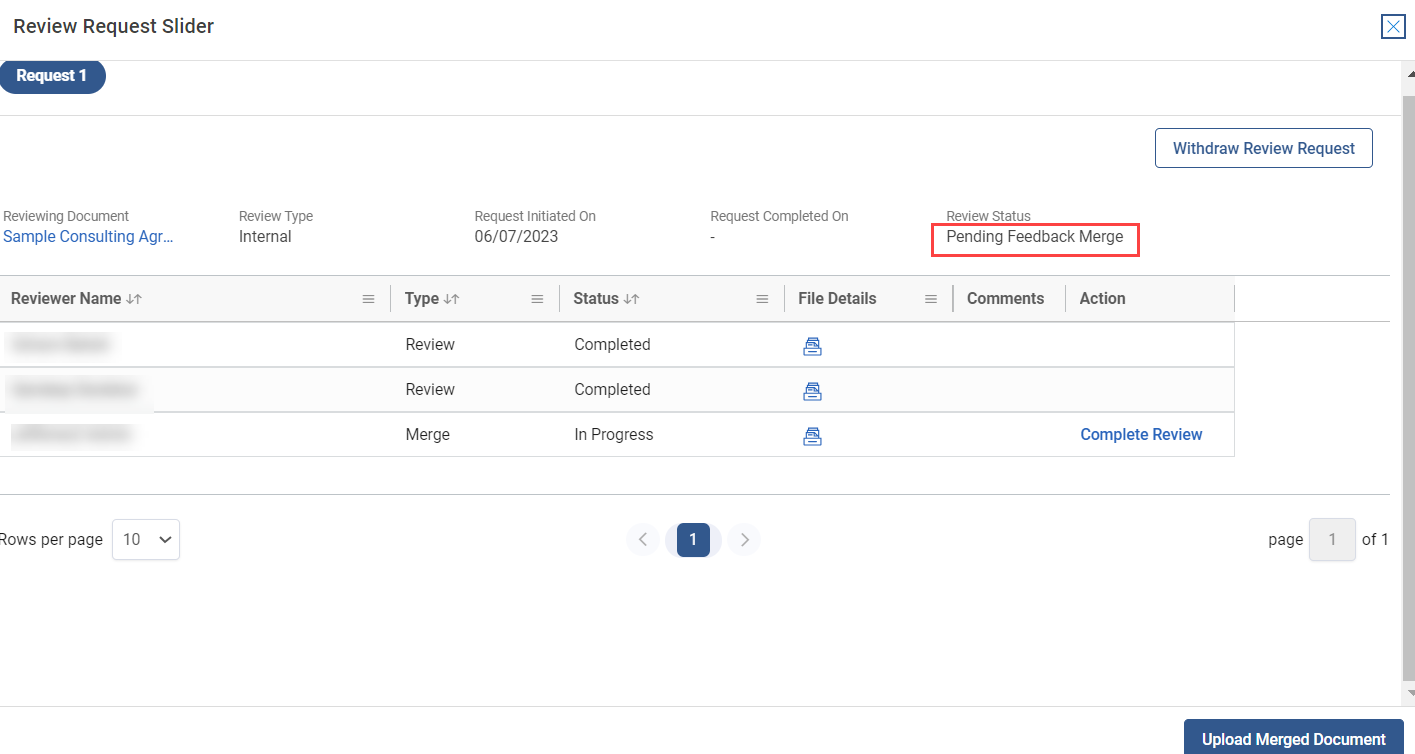Open file details for first Review row
1415x754 pixels.
click(812, 346)
